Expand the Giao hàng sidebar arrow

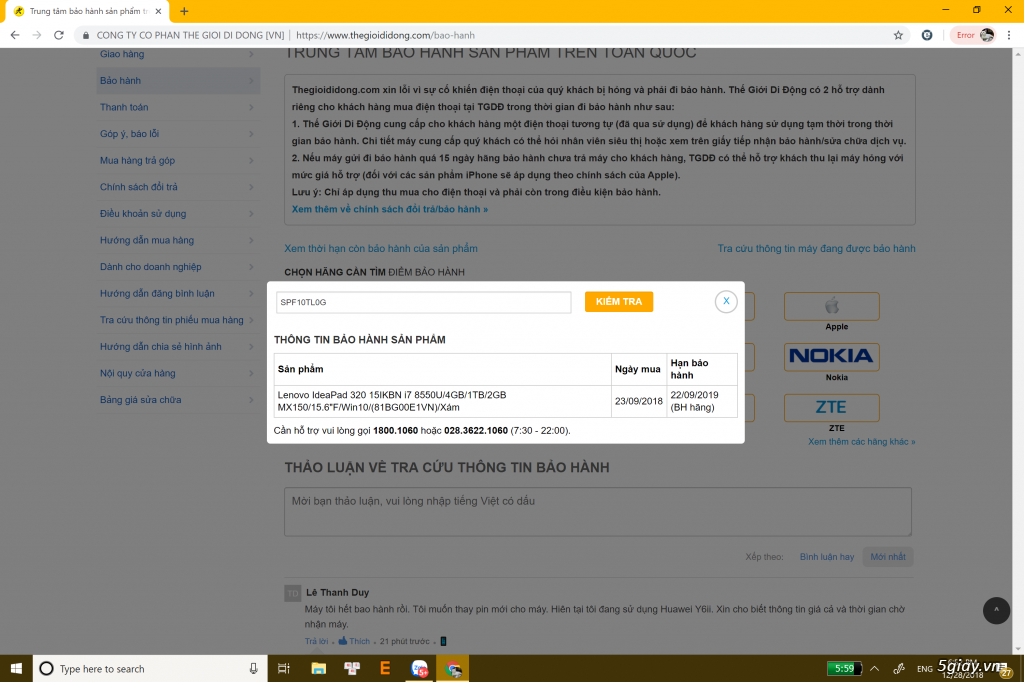click(x=251, y=54)
